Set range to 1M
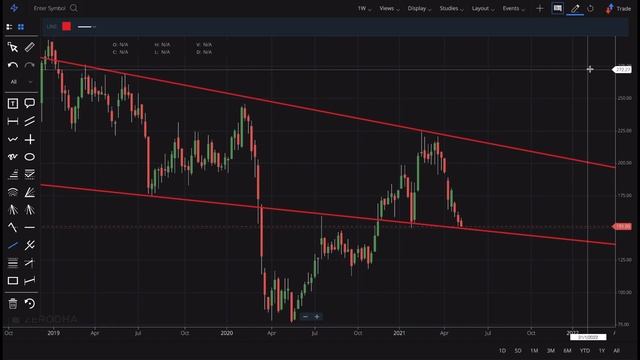The image size is (640, 360). point(534,351)
